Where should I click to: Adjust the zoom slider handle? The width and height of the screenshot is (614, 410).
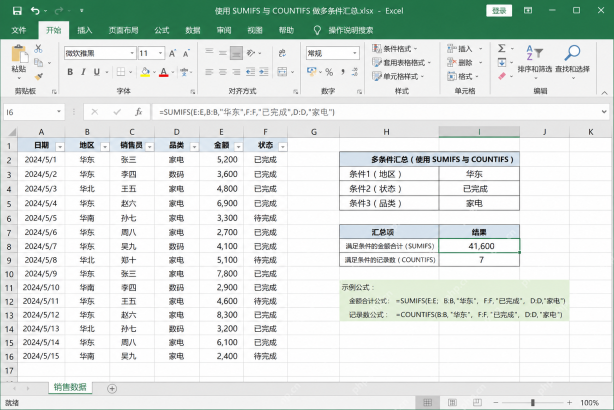point(533,402)
